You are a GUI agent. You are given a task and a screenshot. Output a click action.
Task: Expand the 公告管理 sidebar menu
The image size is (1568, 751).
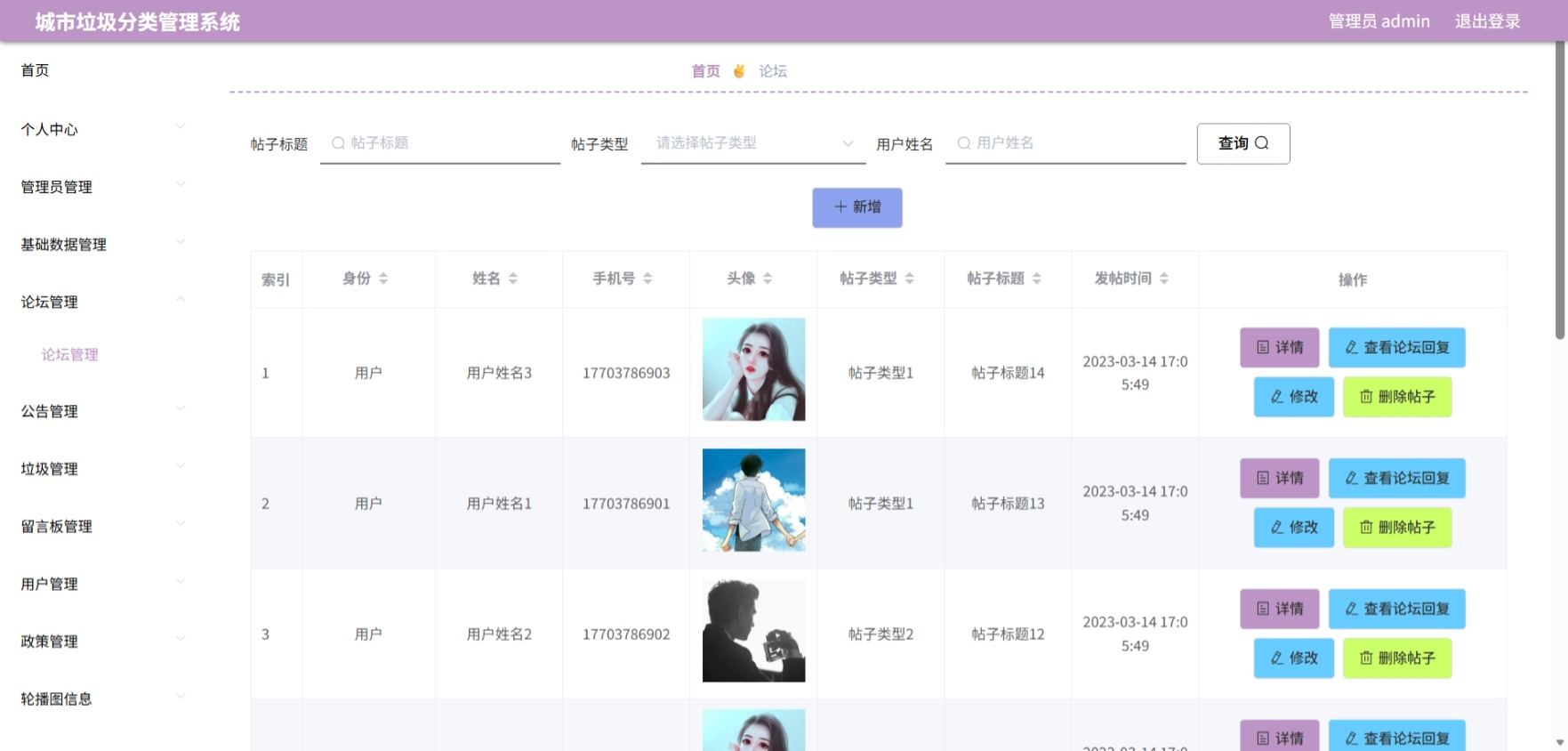pos(103,411)
